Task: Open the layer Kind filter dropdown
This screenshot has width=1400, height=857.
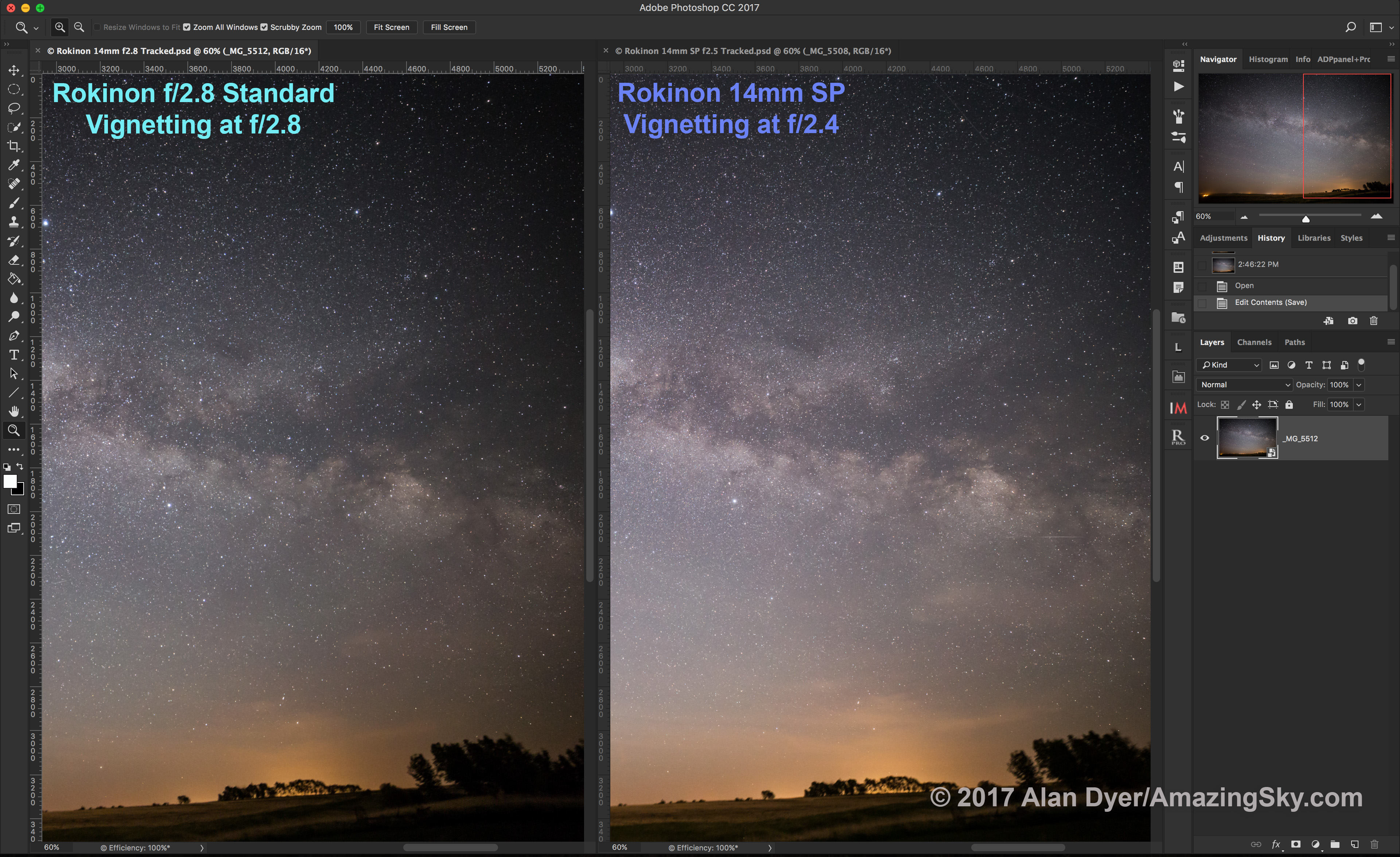Action: click(x=1229, y=365)
